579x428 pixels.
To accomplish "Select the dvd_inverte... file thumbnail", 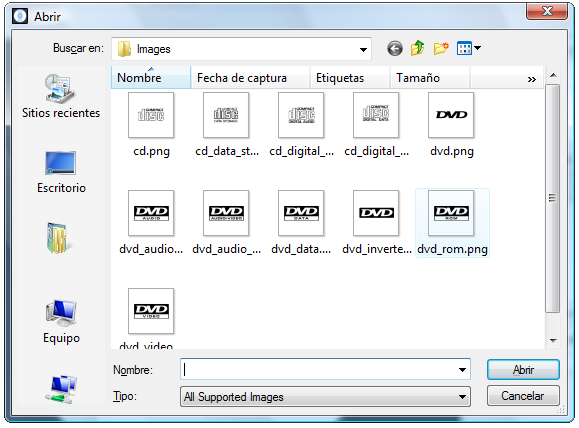I will pyautogui.click(x=376, y=213).
